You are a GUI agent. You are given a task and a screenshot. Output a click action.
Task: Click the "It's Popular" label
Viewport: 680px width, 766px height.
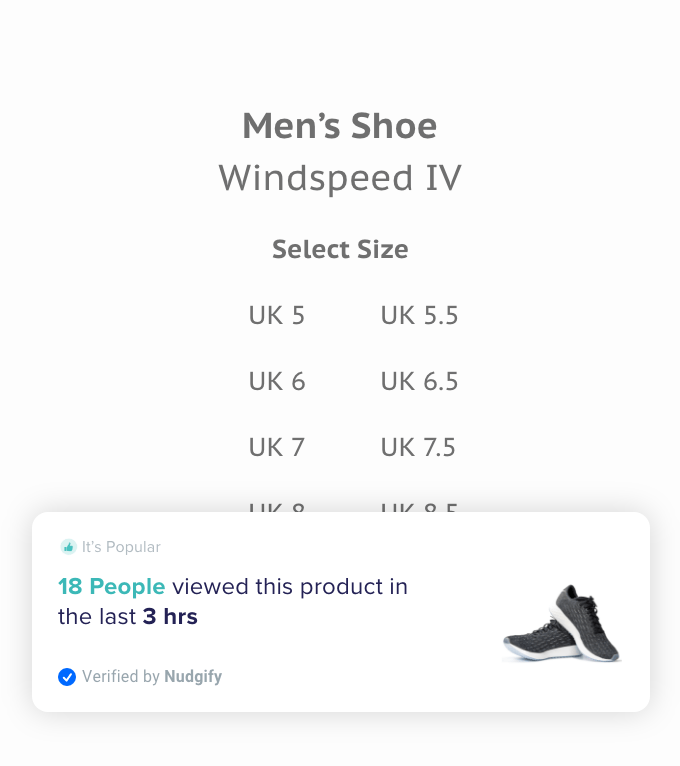121,547
